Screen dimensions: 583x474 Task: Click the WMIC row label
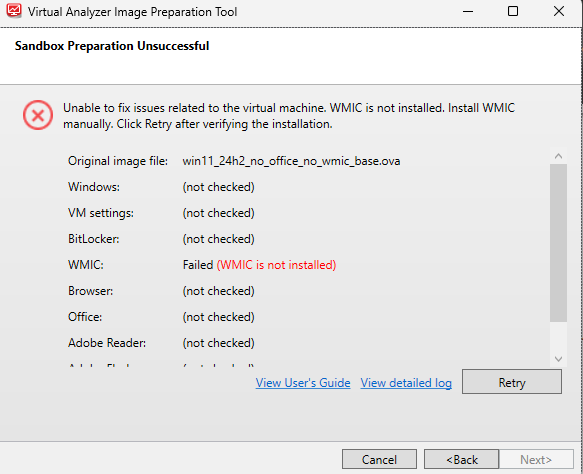point(86,265)
